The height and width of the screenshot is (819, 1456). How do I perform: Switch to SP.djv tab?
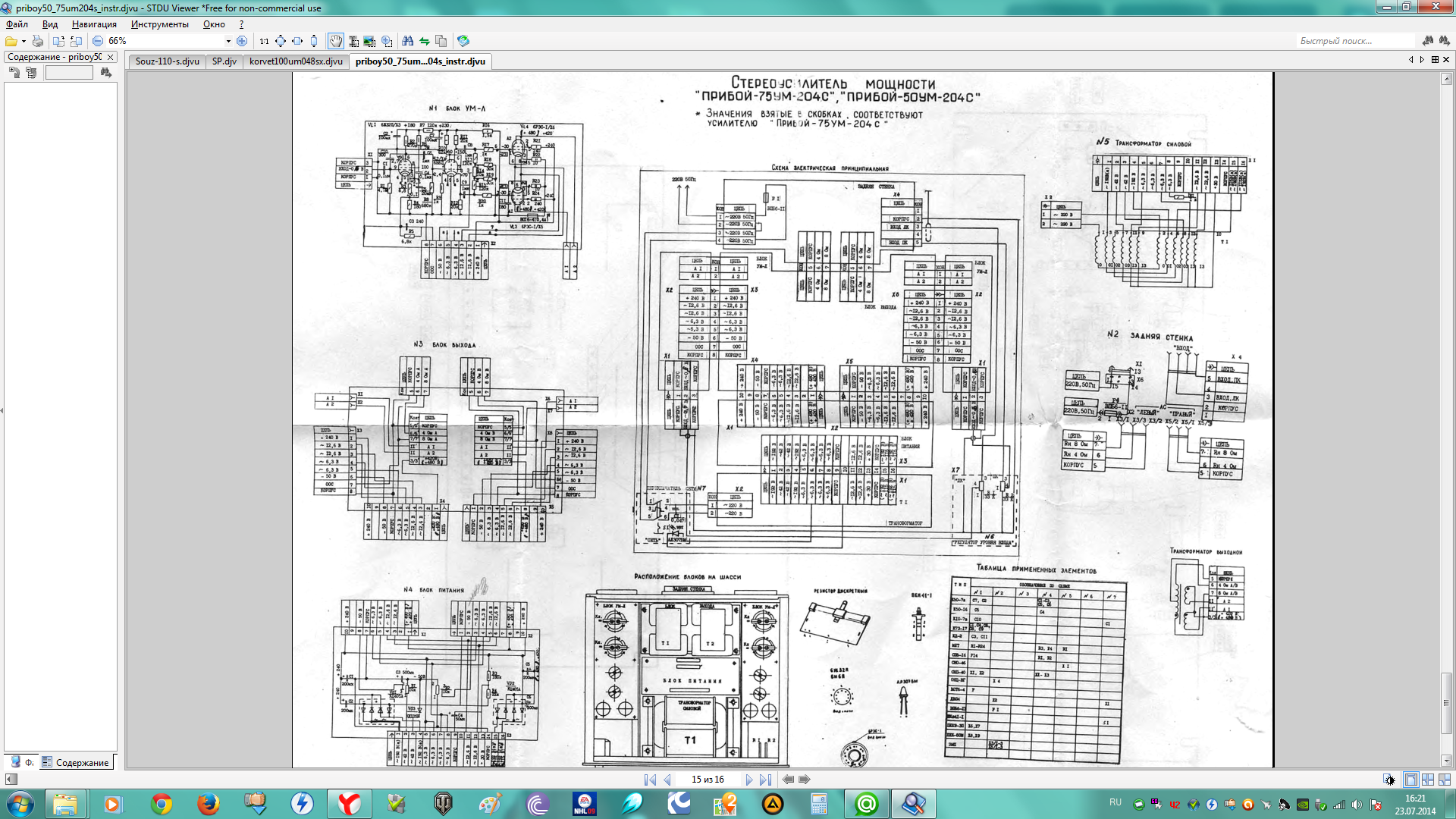tap(224, 61)
